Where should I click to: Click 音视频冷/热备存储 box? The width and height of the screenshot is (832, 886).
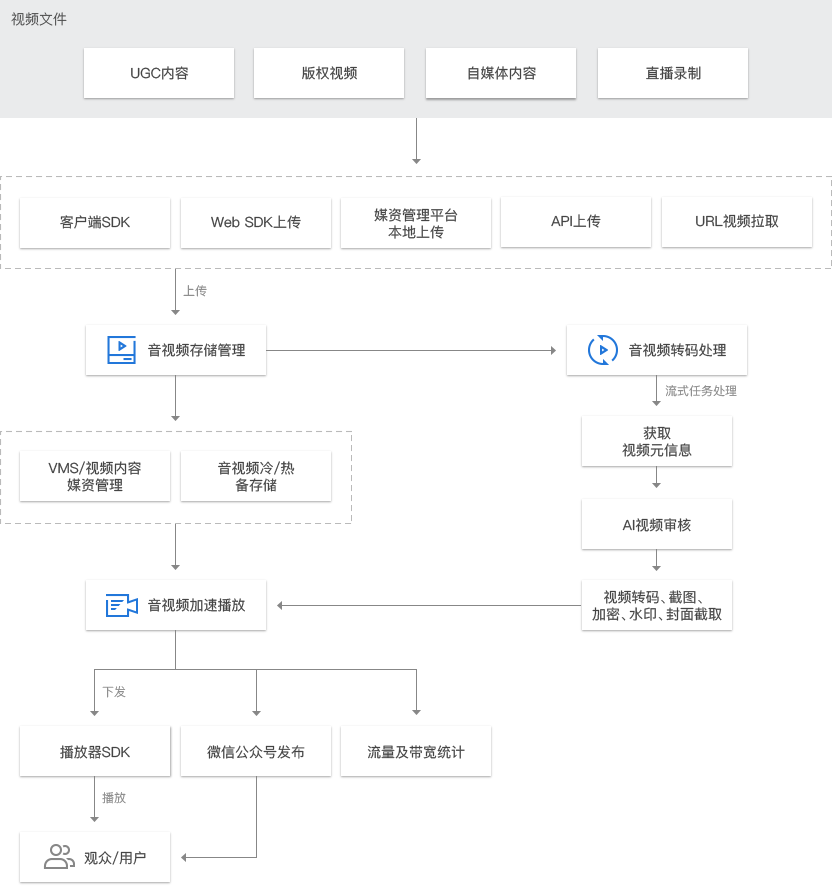pos(256,476)
